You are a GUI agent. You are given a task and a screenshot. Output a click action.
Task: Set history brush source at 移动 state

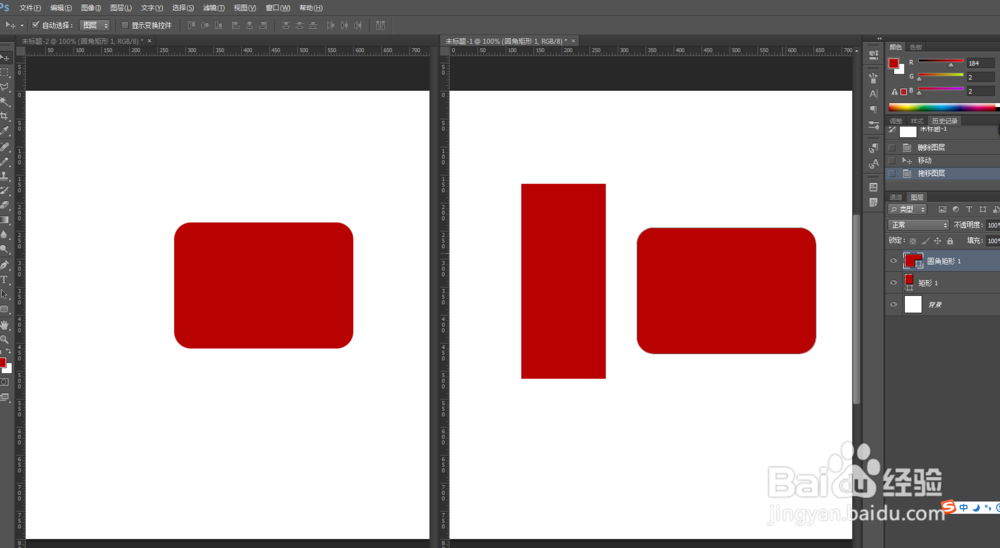tap(892, 160)
